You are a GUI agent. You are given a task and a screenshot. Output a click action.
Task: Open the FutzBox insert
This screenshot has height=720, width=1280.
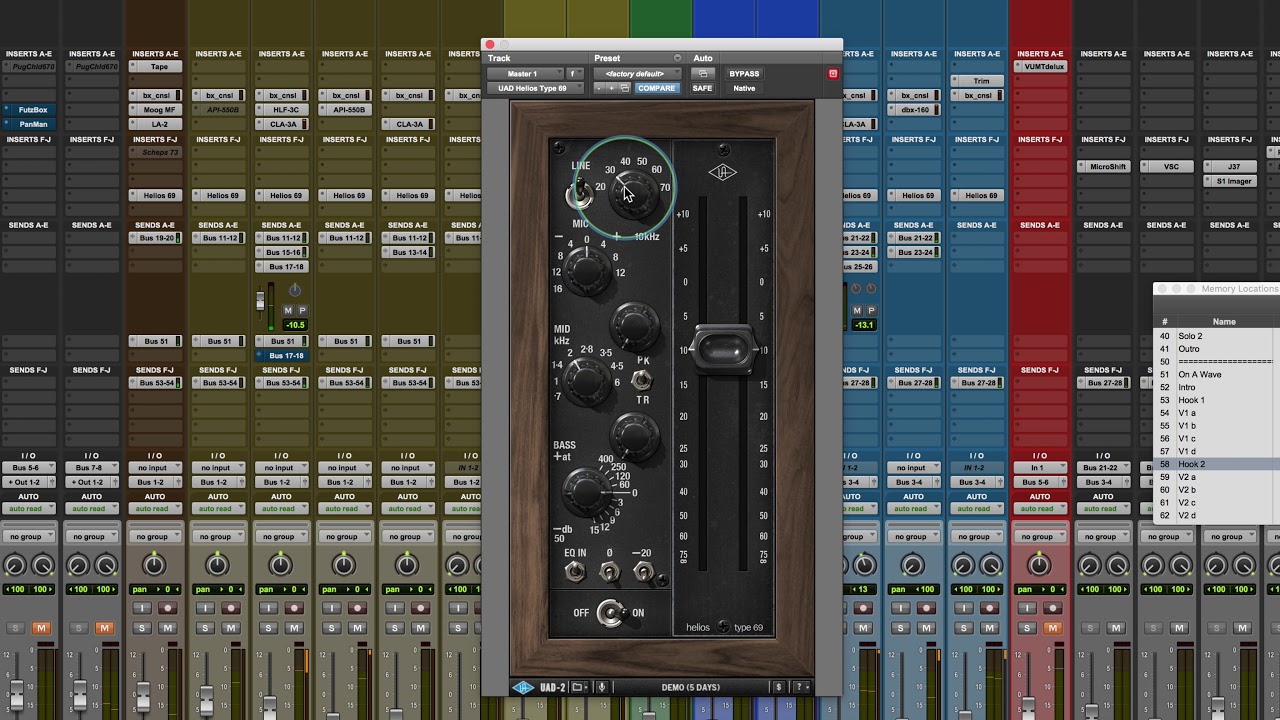pyautogui.click(x=30, y=110)
